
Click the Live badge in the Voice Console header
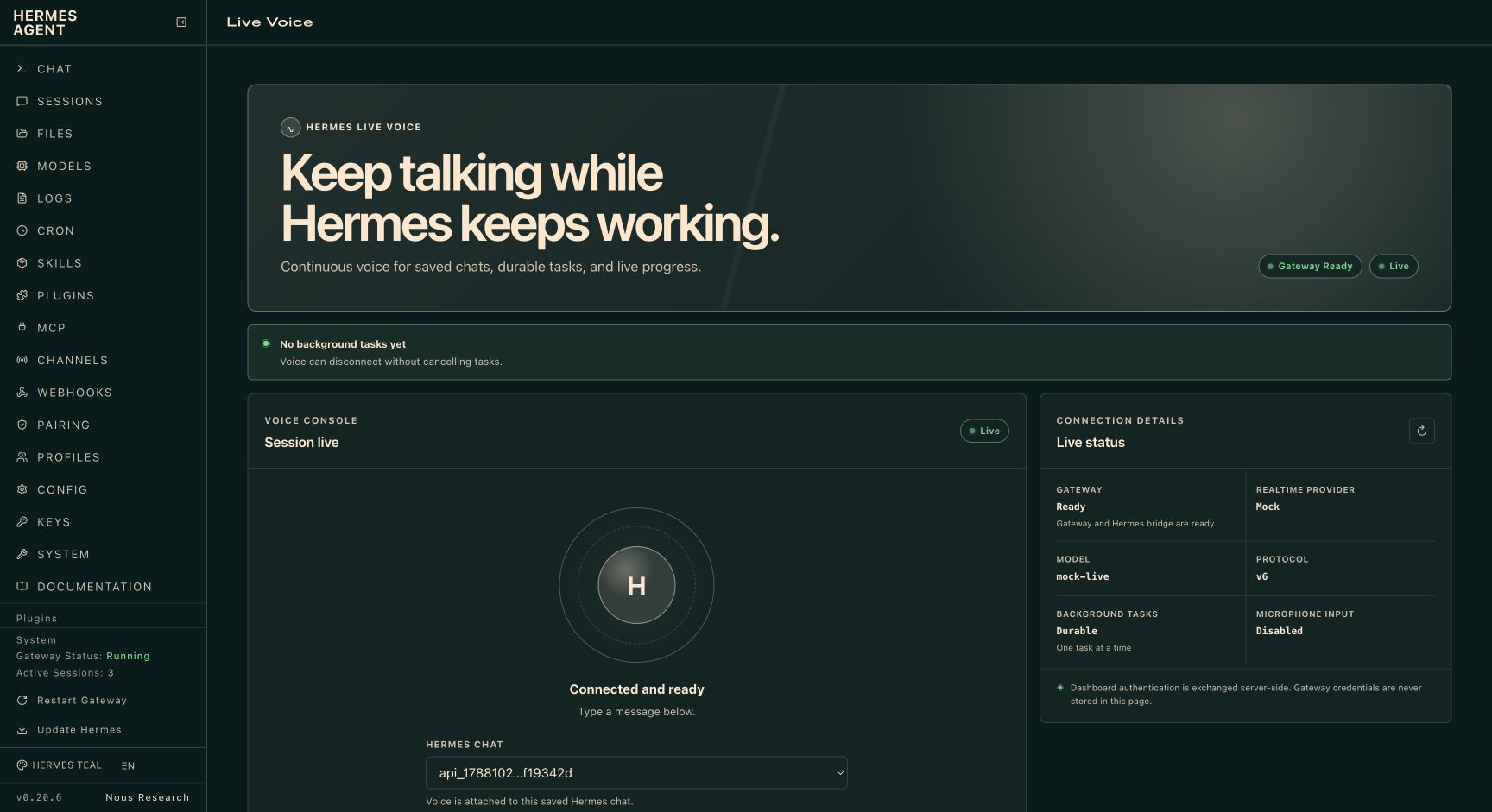pos(984,431)
